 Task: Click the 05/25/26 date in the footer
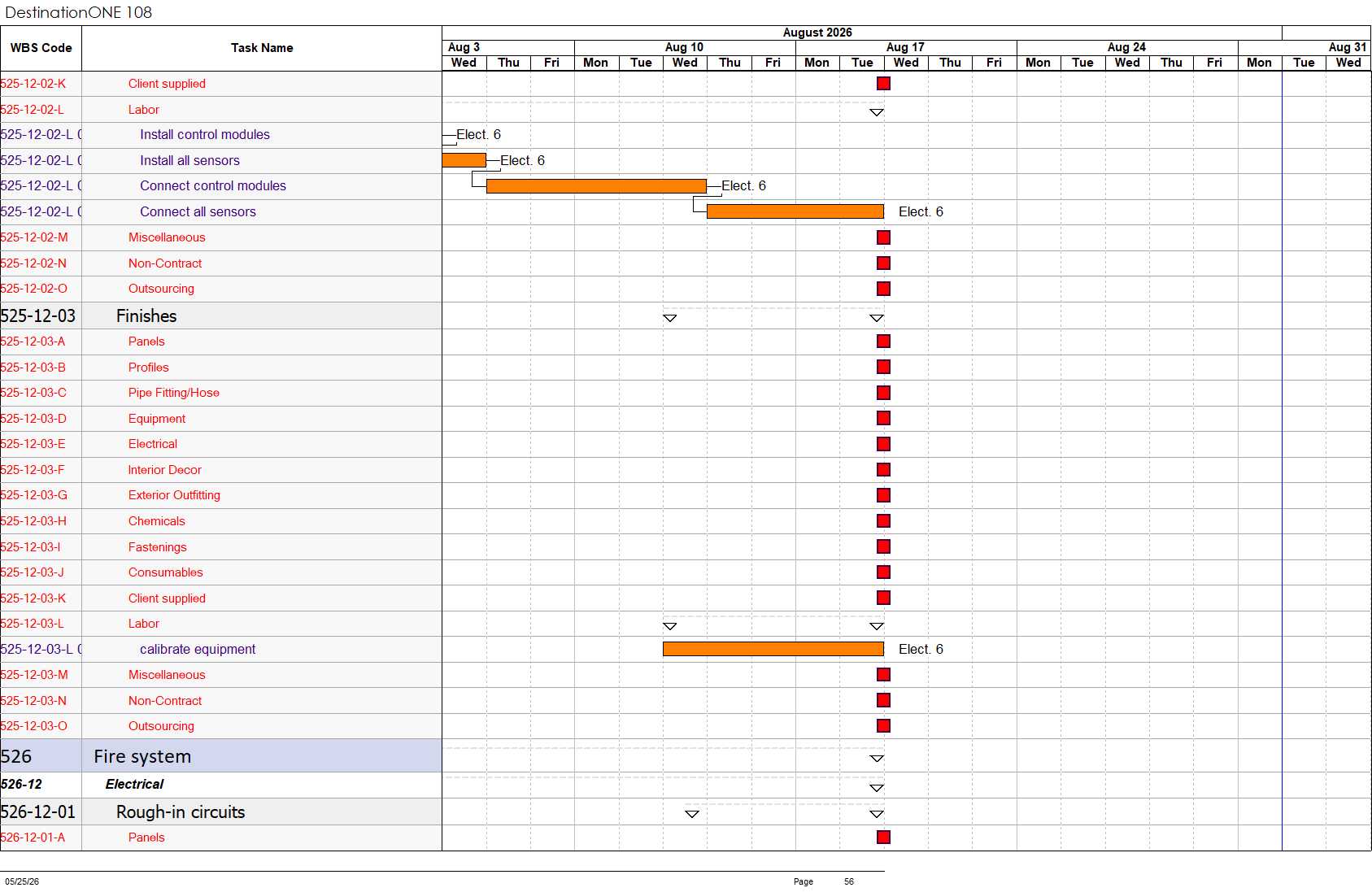(x=22, y=881)
